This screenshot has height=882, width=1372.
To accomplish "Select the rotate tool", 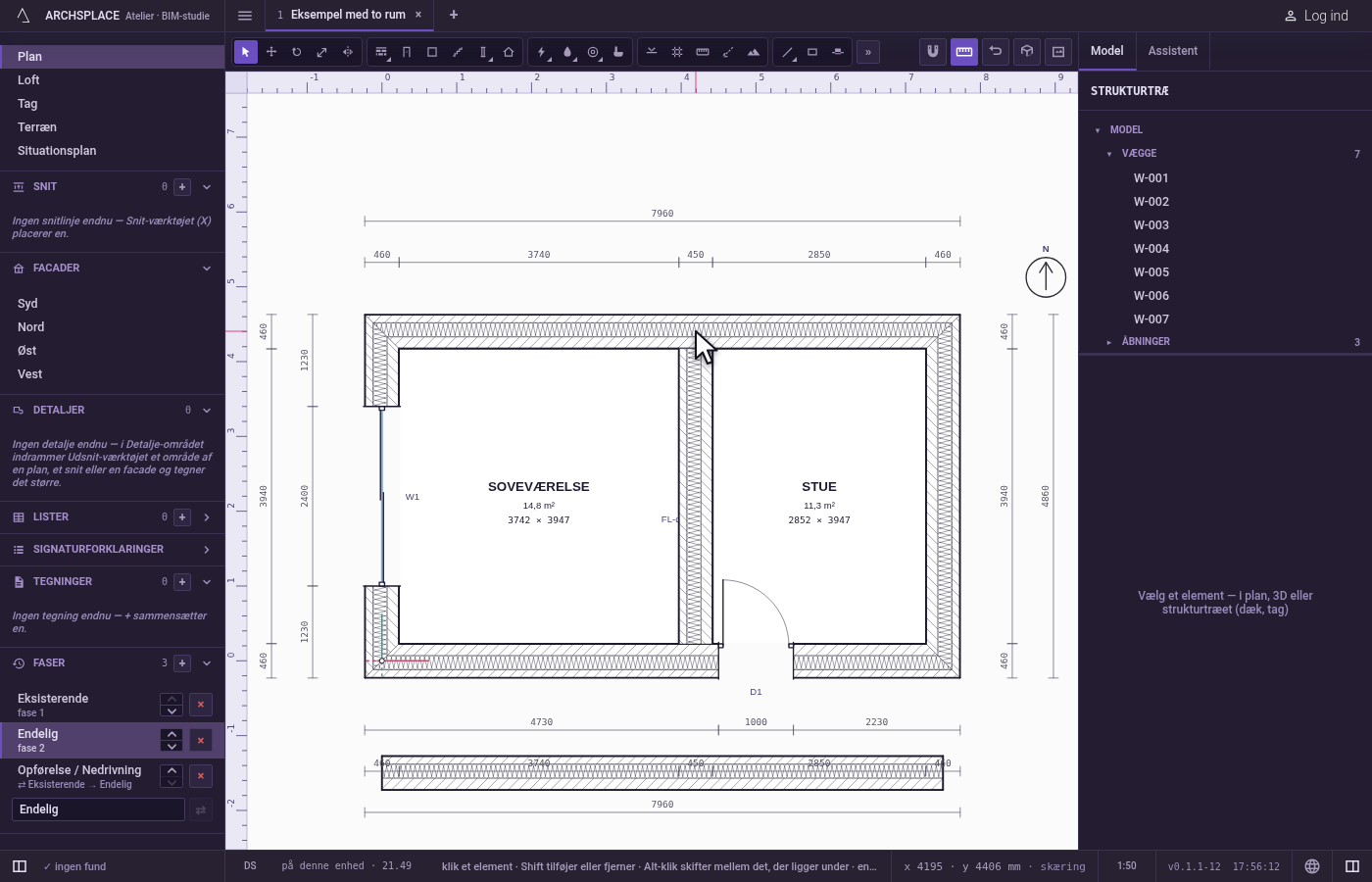I will click(x=297, y=52).
